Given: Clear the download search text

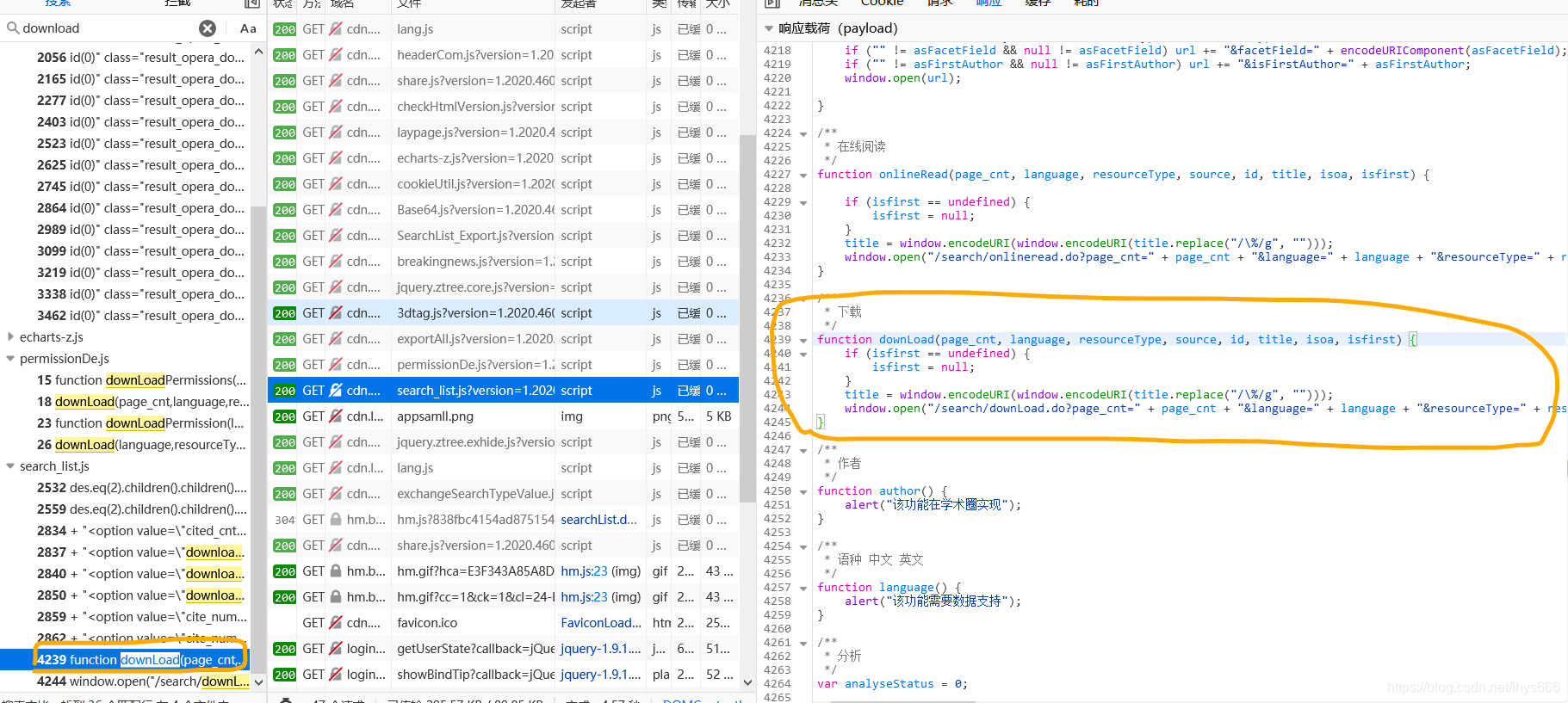Looking at the screenshot, I should point(208,28).
